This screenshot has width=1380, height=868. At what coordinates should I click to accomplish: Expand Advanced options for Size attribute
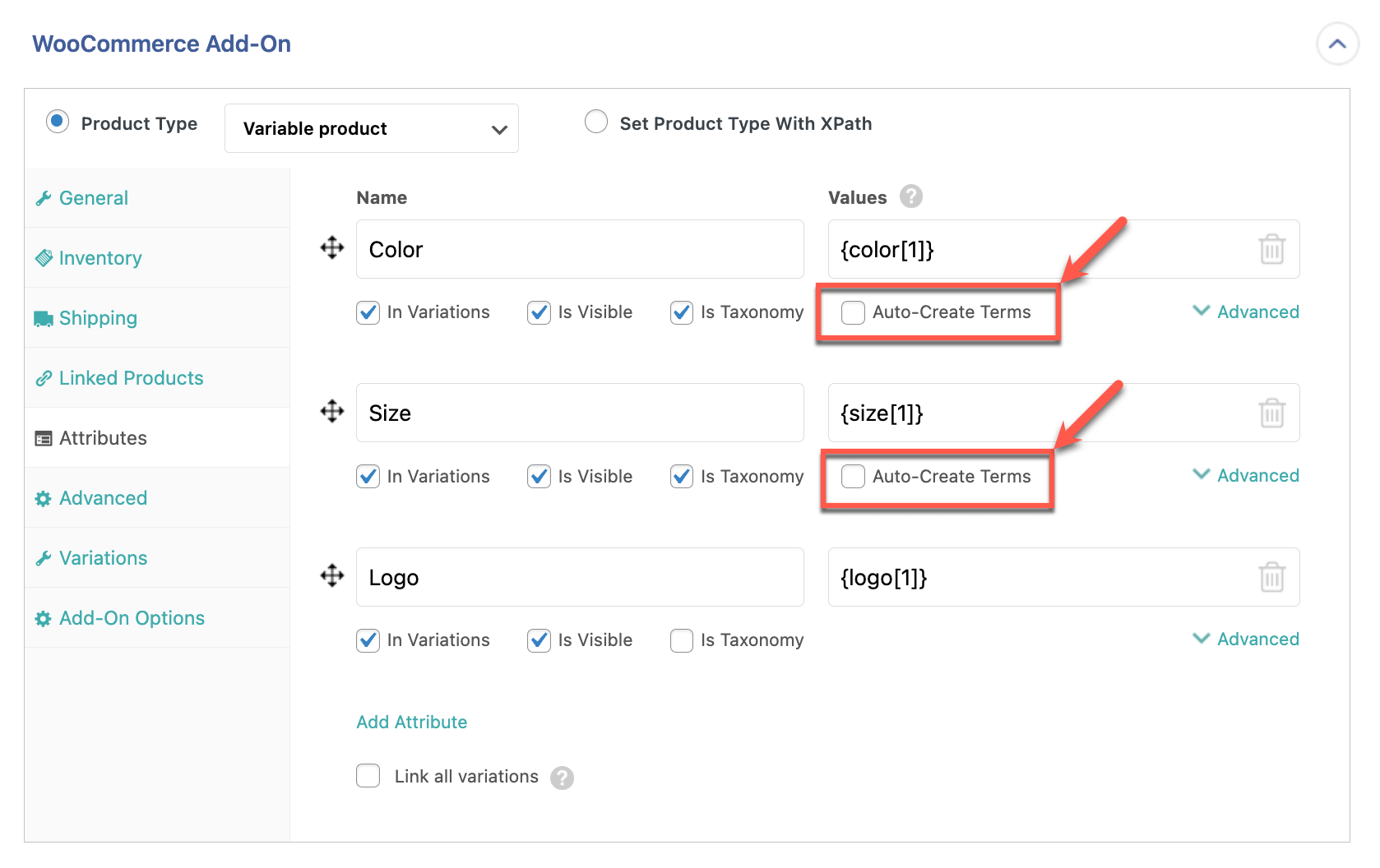click(x=1246, y=475)
